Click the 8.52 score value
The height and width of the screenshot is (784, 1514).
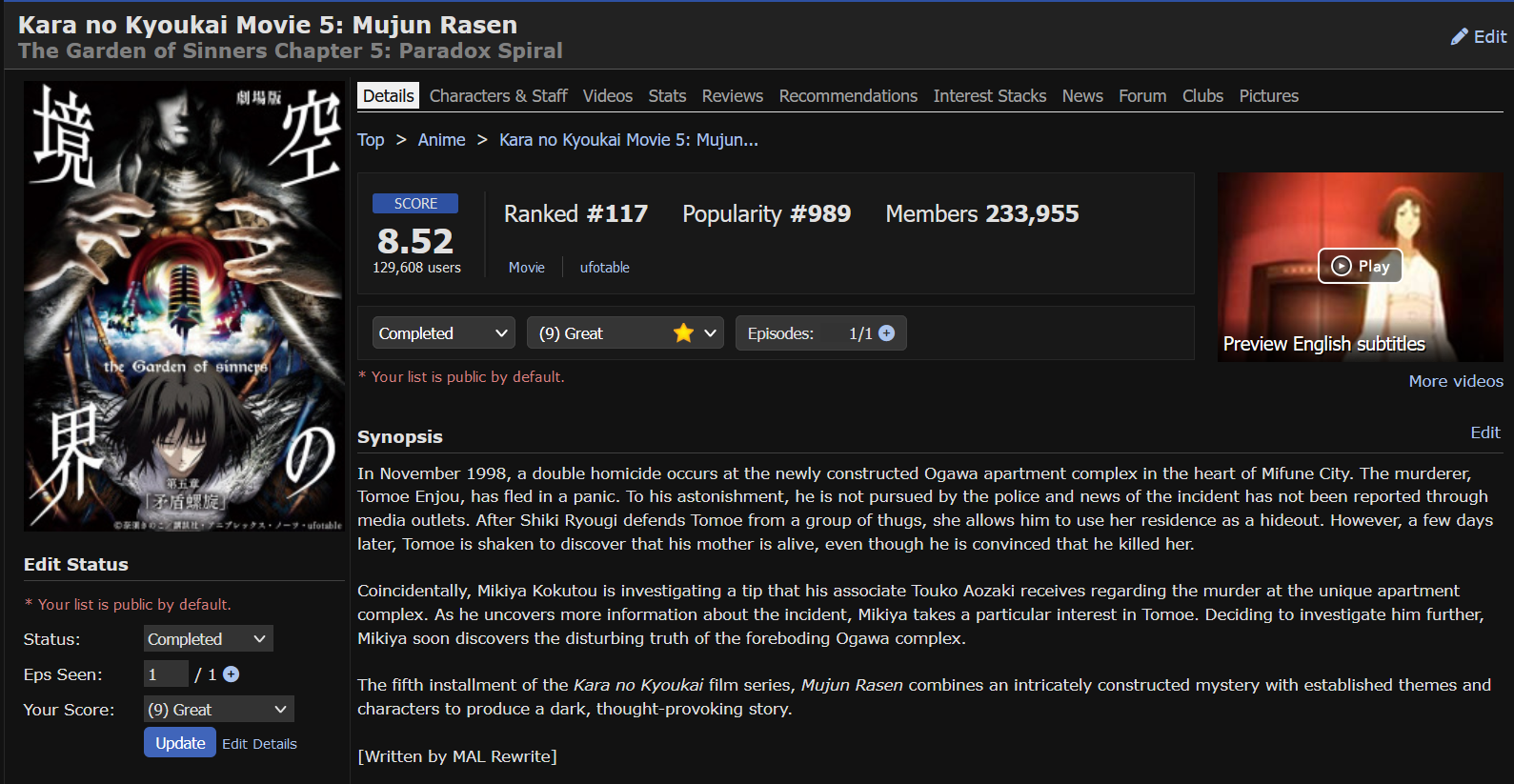pyautogui.click(x=415, y=240)
